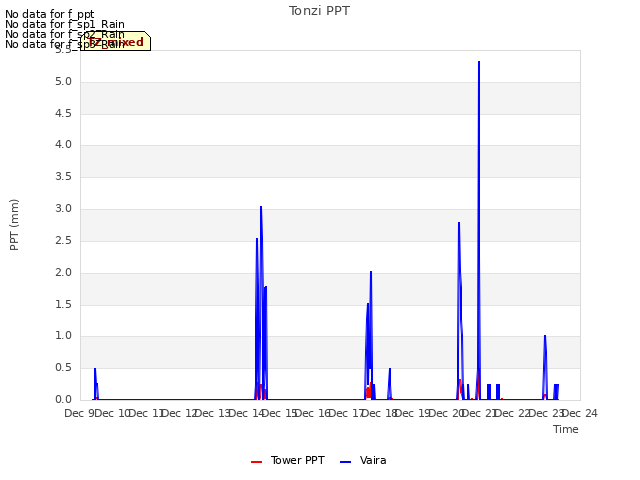Click the y-axis tick label 4.0
Viewport: 640px width, 480px height.
[x=63, y=145]
